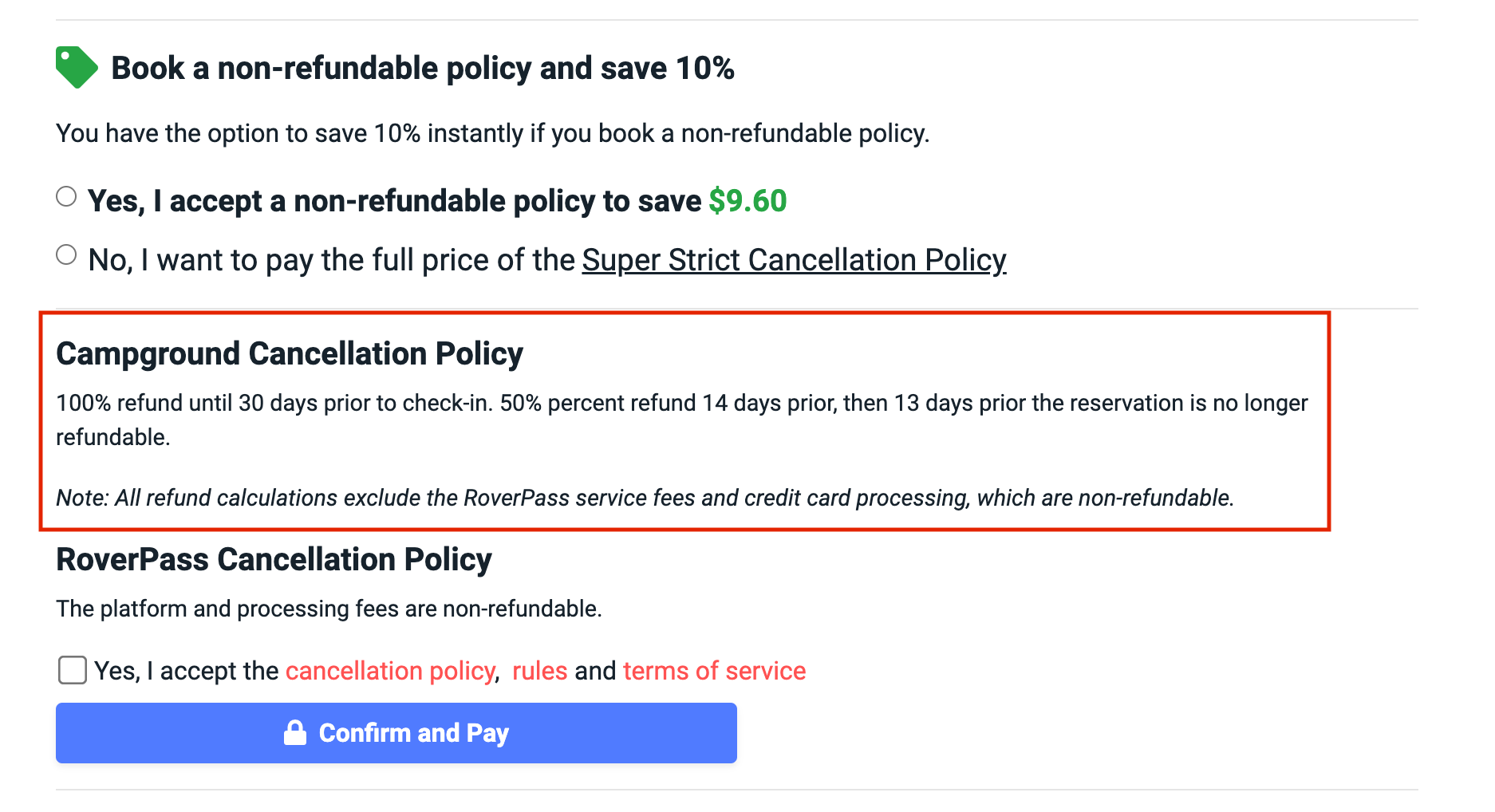Click the $9.60 savings amount
1495x812 pixels.
(747, 201)
